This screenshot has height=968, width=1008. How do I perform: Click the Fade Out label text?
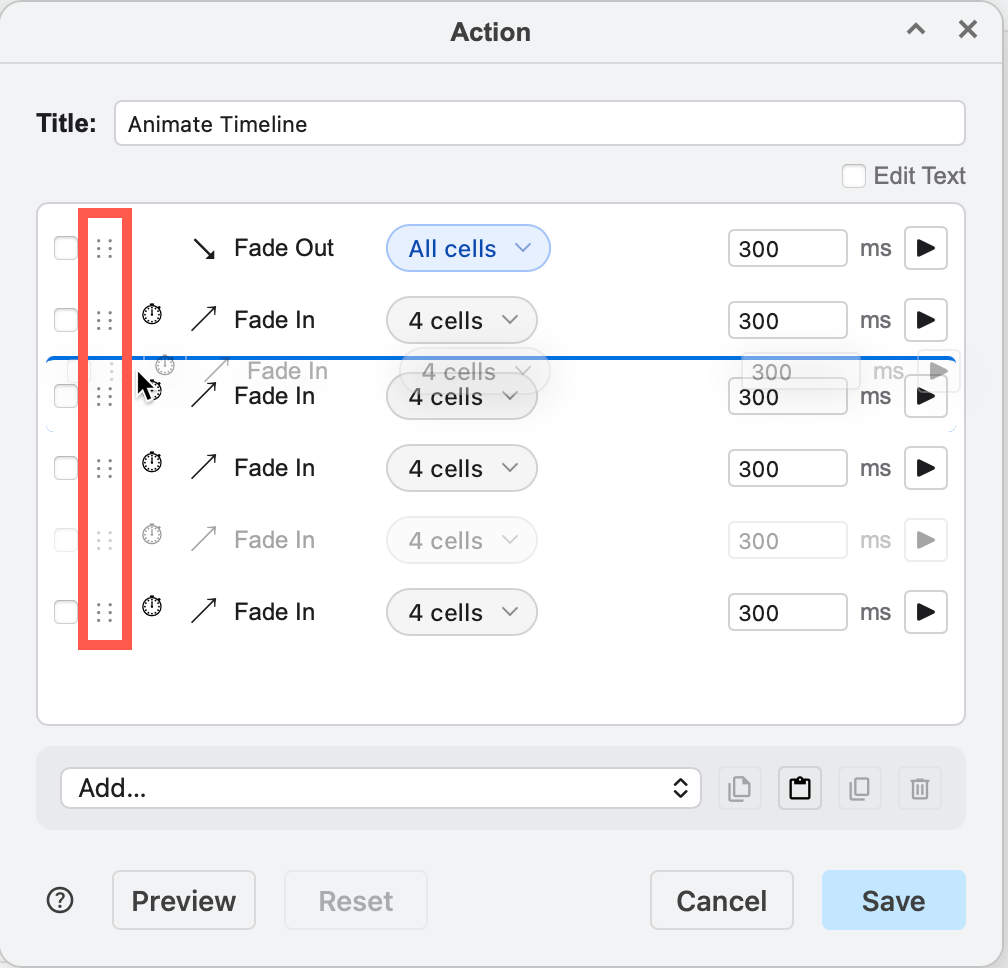(x=284, y=248)
